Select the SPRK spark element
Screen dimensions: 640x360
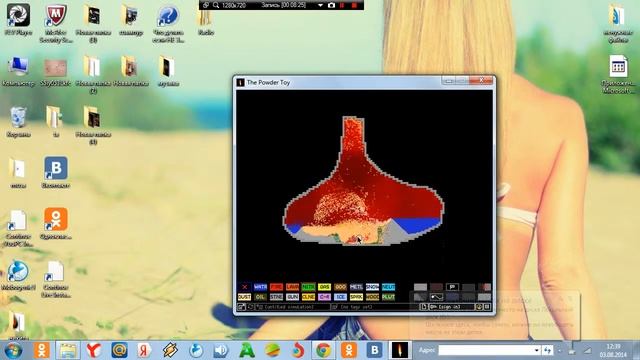(x=356, y=297)
